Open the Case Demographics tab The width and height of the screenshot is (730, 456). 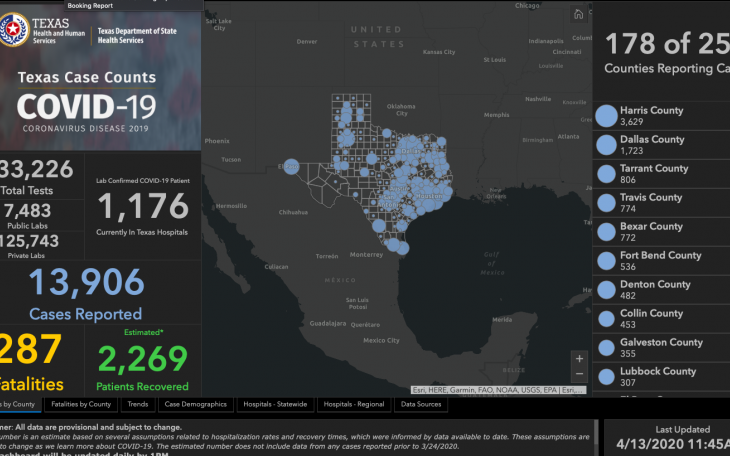coord(196,404)
